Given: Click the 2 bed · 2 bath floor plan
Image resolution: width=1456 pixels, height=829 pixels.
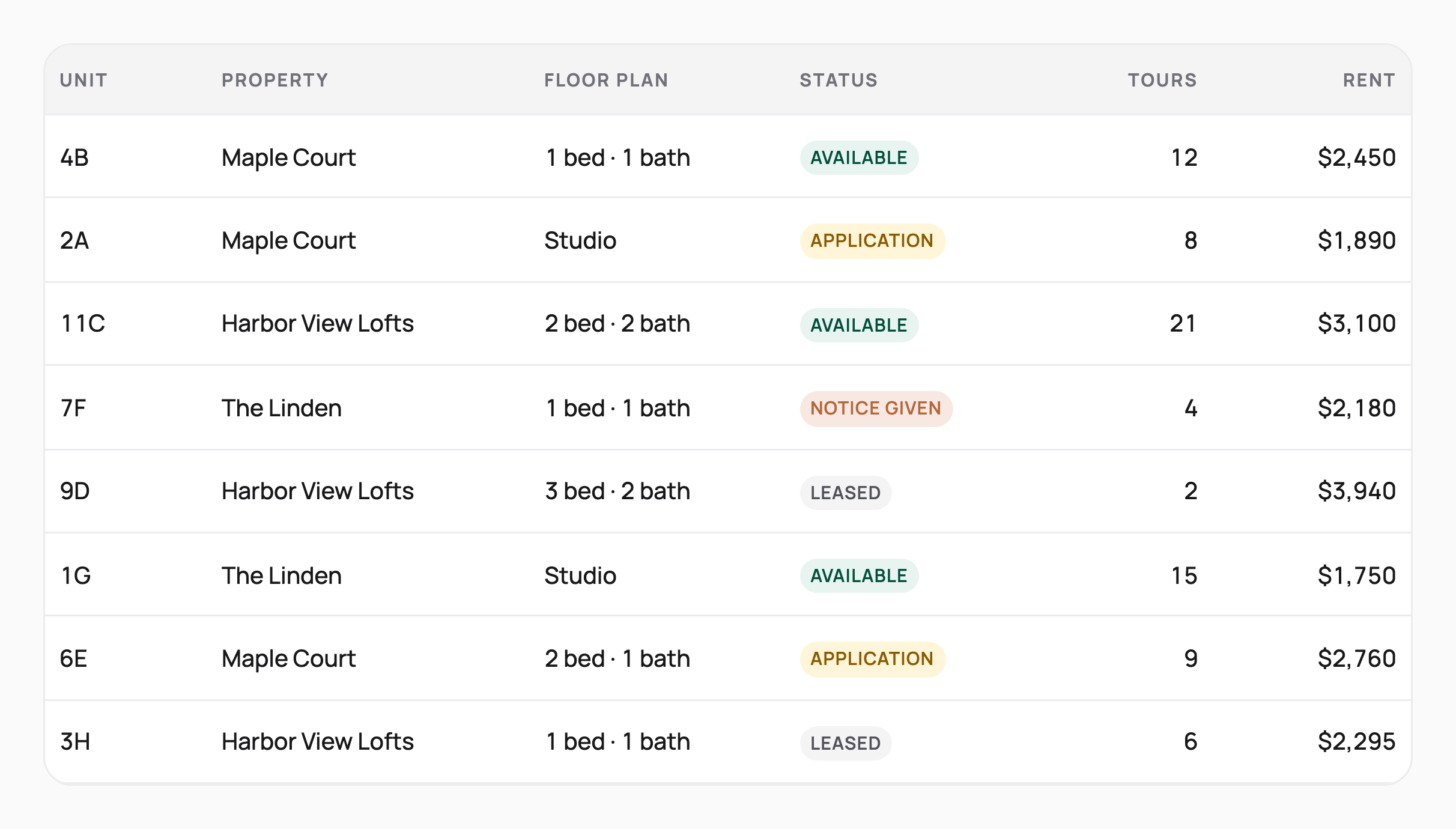Looking at the screenshot, I should [x=617, y=323].
